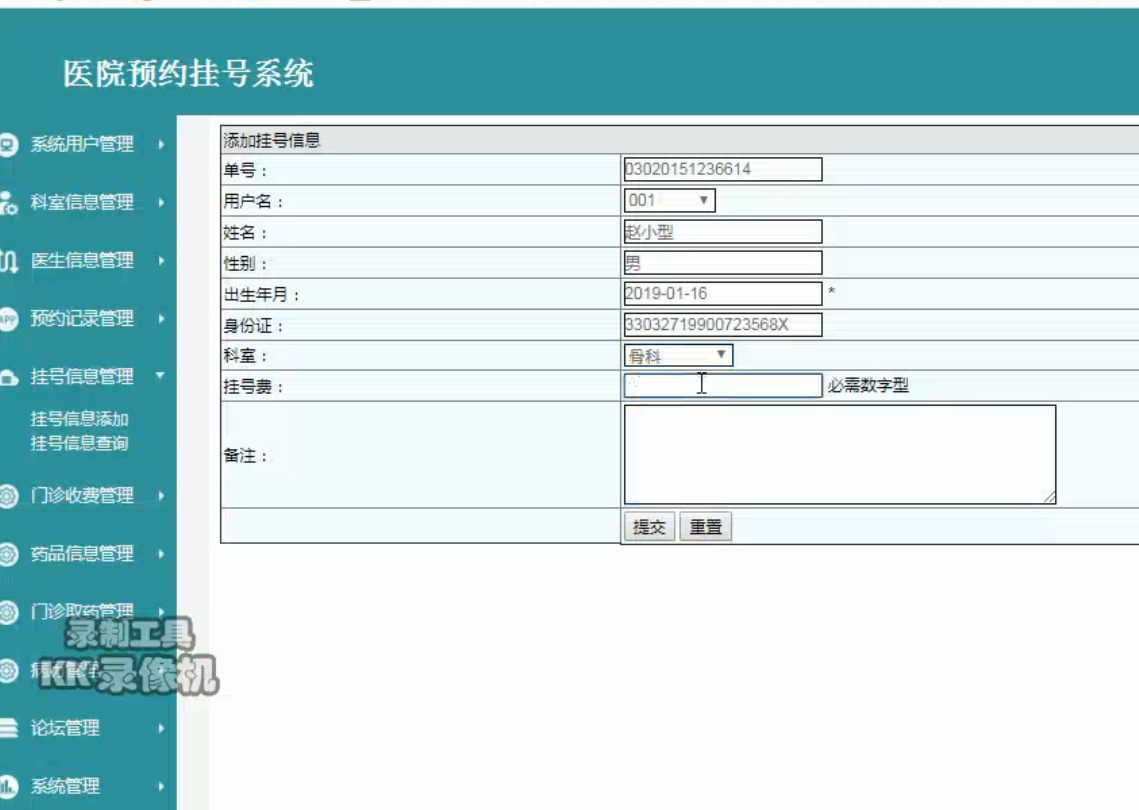The width and height of the screenshot is (1139, 810).
Task: Expand 医生信息管理 with its arrow
Action: (161, 261)
